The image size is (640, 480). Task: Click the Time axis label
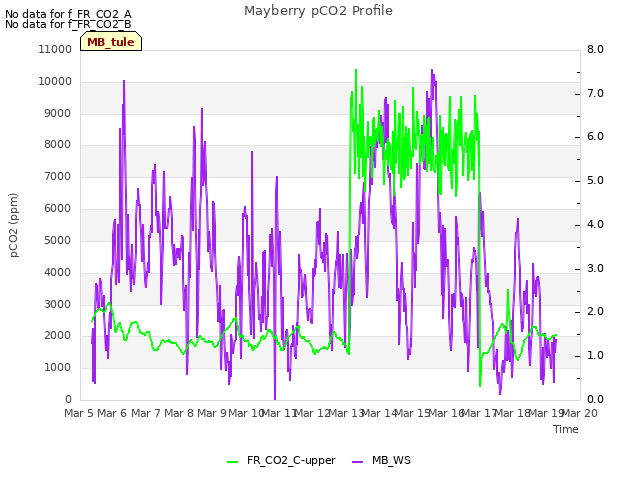tap(566, 429)
